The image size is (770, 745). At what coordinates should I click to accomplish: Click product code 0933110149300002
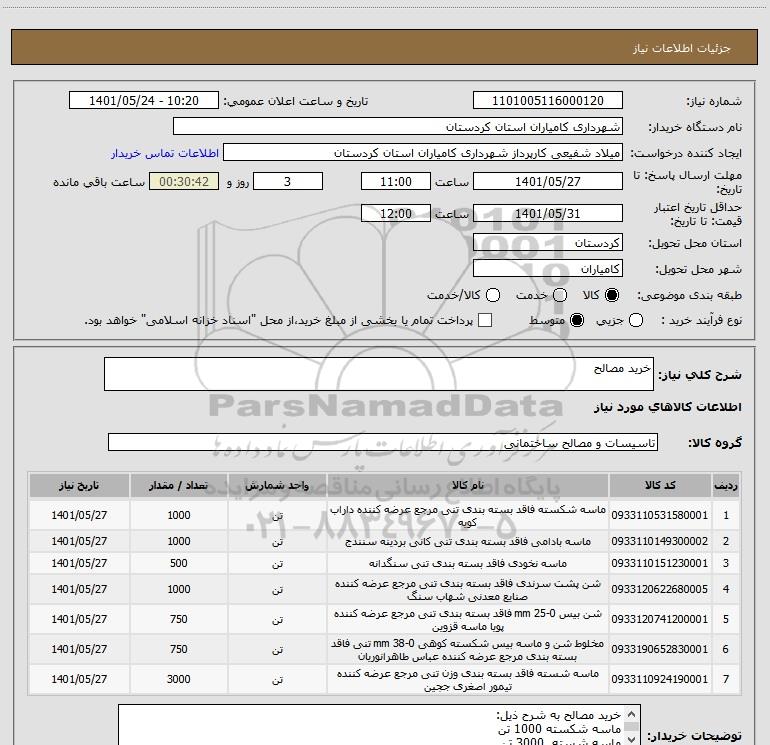point(660,541)
